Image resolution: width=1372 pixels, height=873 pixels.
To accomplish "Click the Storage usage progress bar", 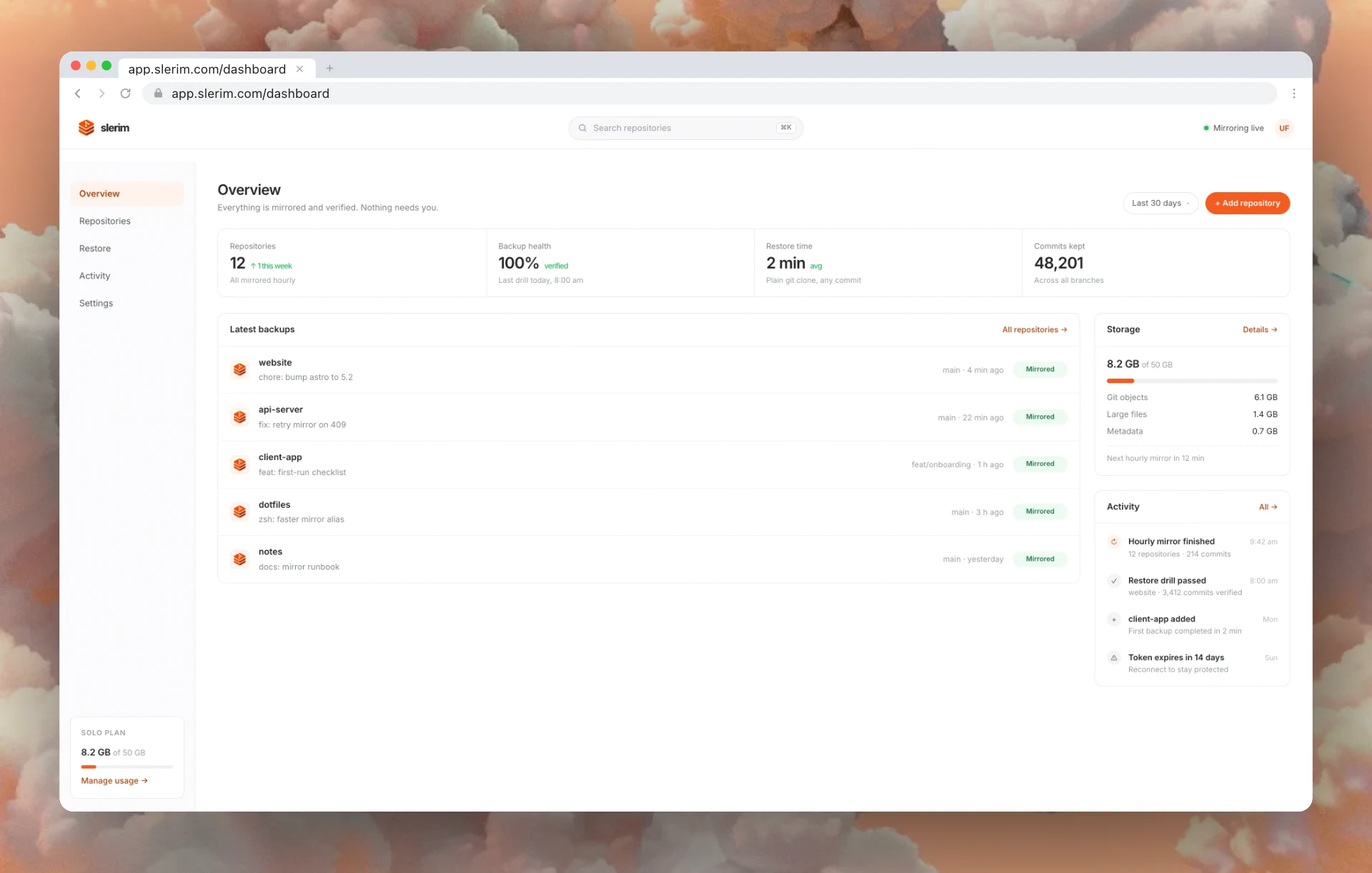I will coord(1192,381).
